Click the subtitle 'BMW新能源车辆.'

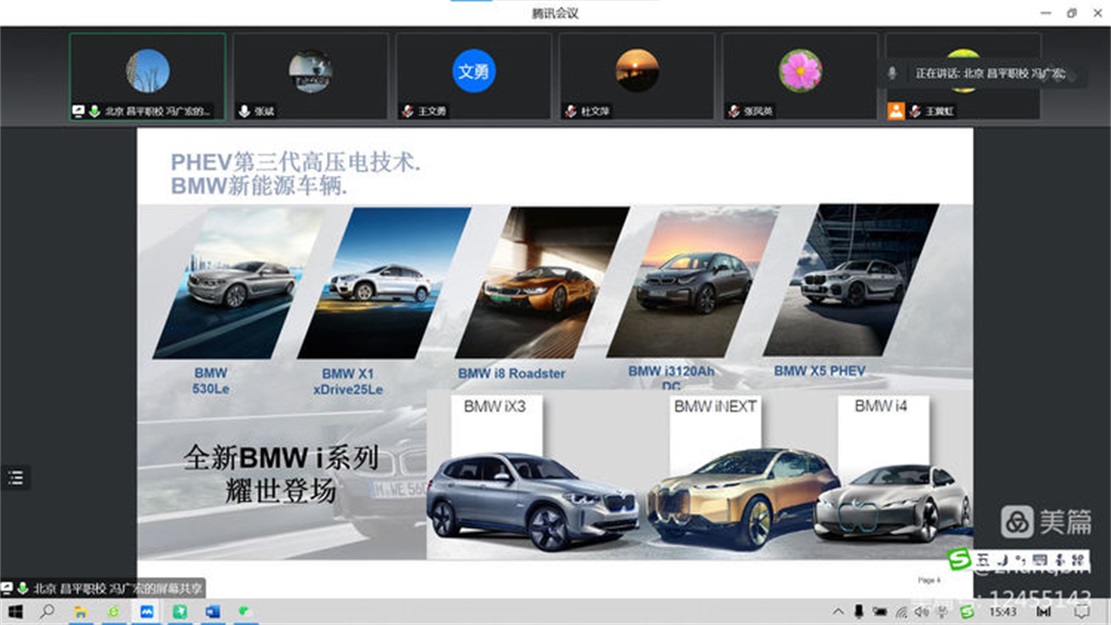click(x=259, y=186)
